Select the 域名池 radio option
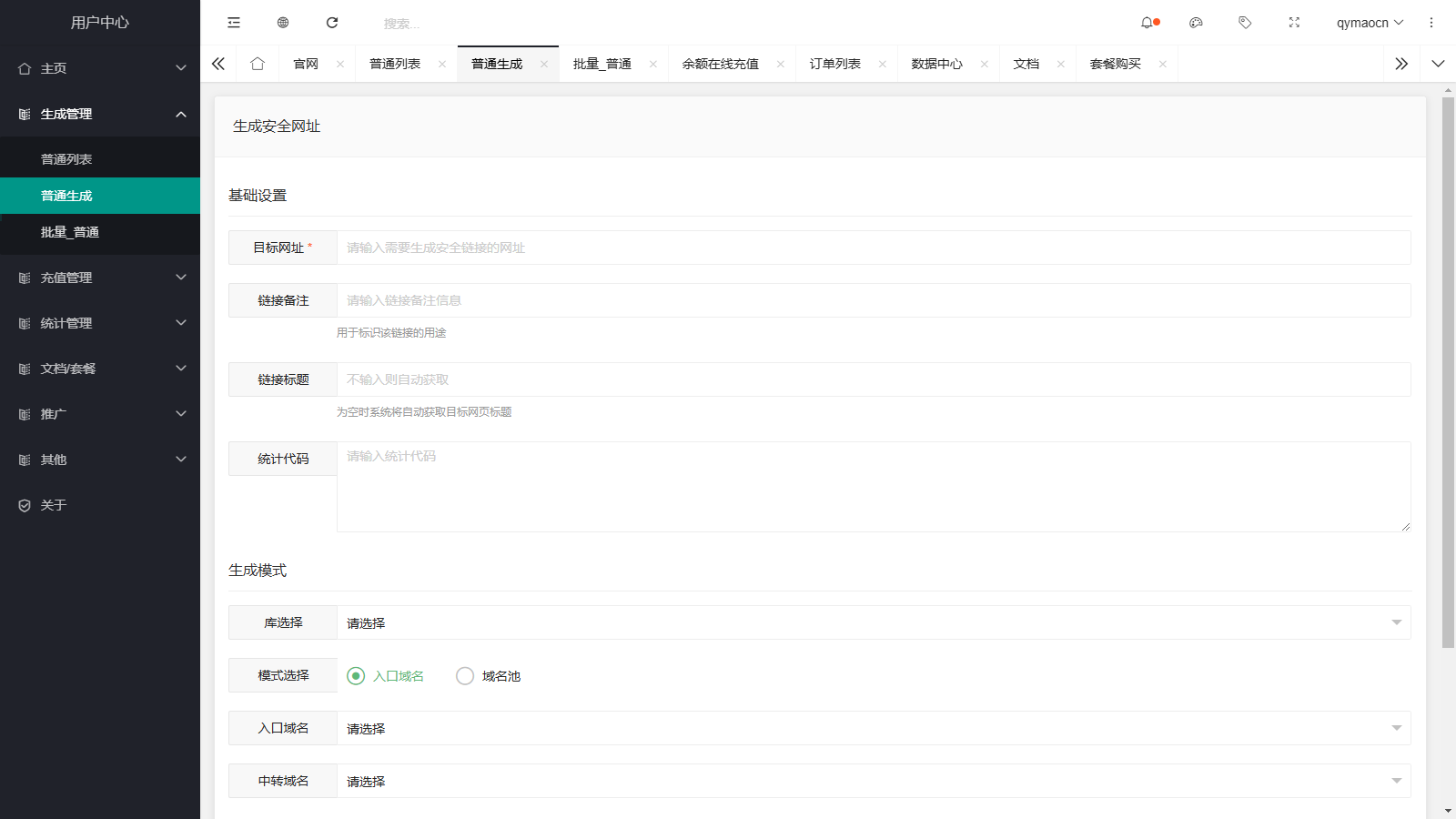 point(465,676)
